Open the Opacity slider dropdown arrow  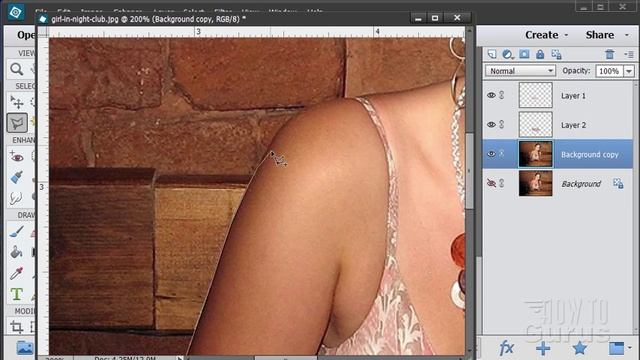pyautogui.click(x=629, y=71)
